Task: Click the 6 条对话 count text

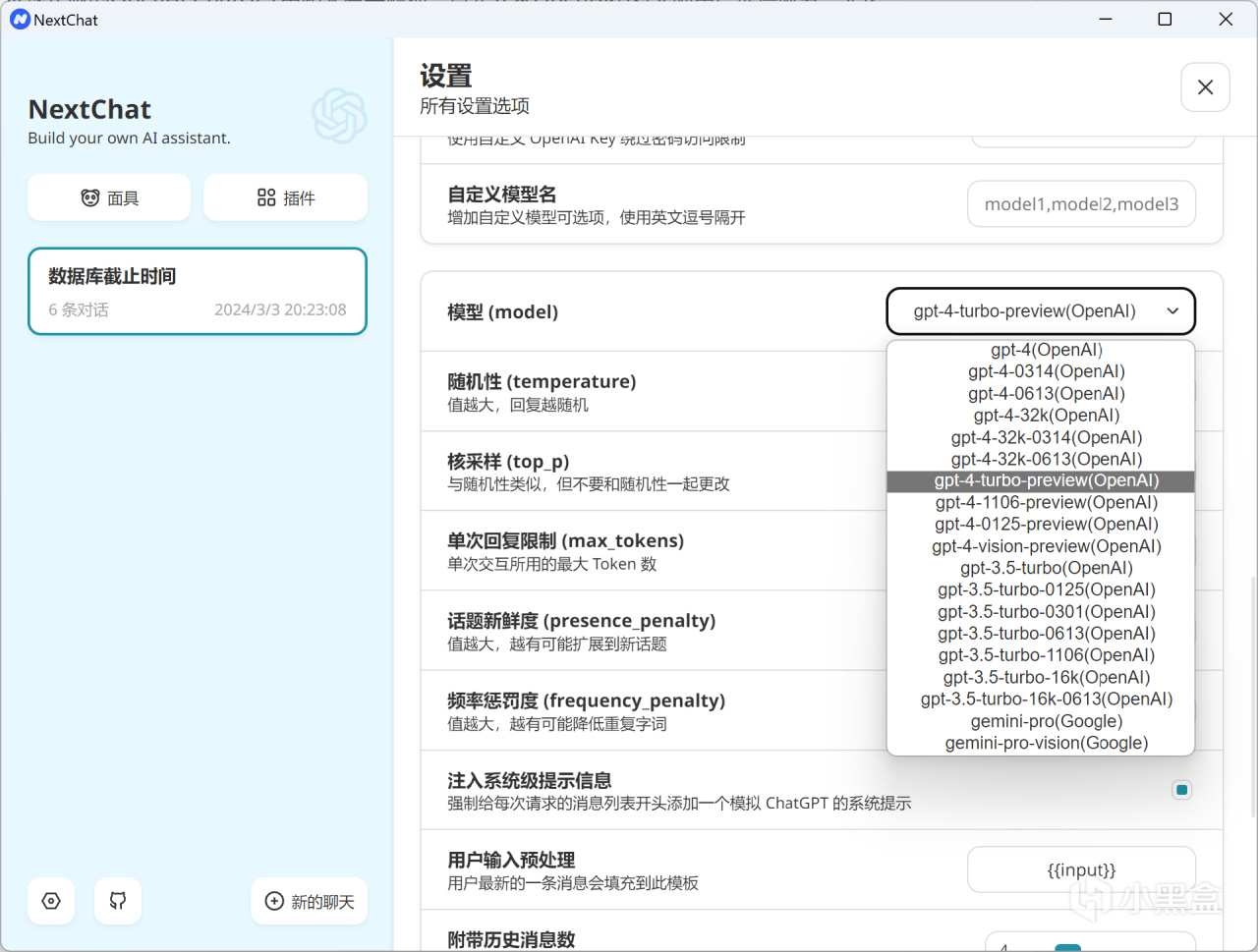Action: tap(79, 309)
